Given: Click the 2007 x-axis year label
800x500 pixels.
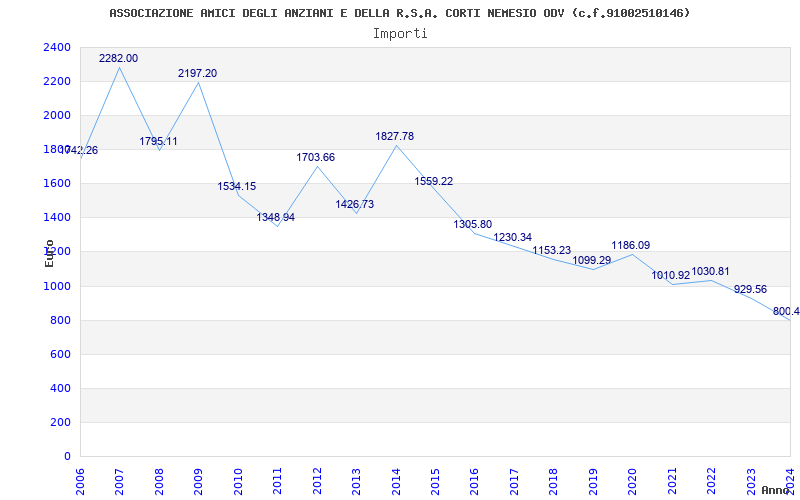Looking at the screenshot, I should [120, 482].
